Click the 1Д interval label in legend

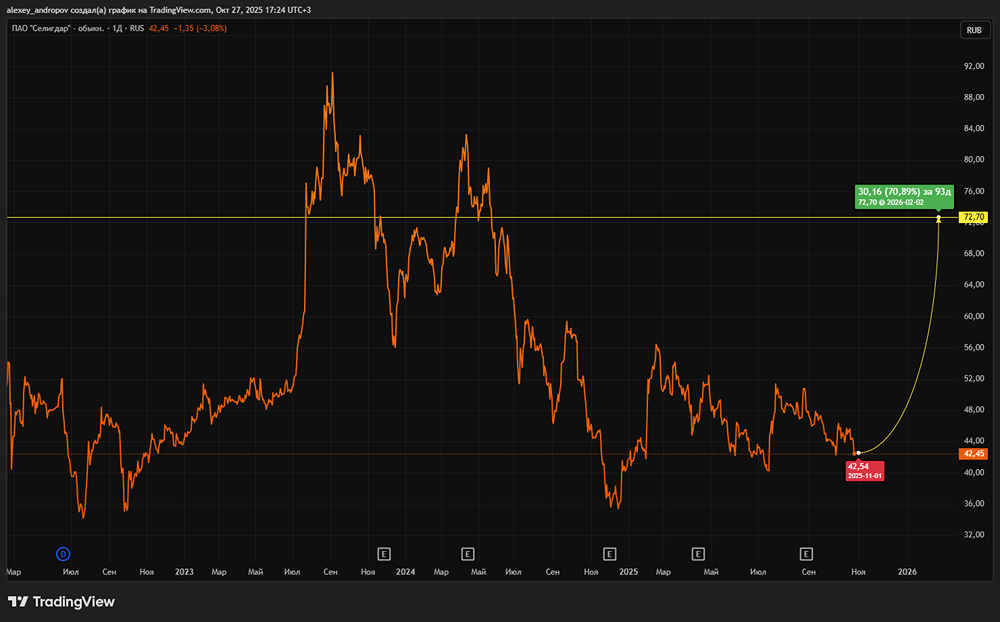(x=117, y=28)
